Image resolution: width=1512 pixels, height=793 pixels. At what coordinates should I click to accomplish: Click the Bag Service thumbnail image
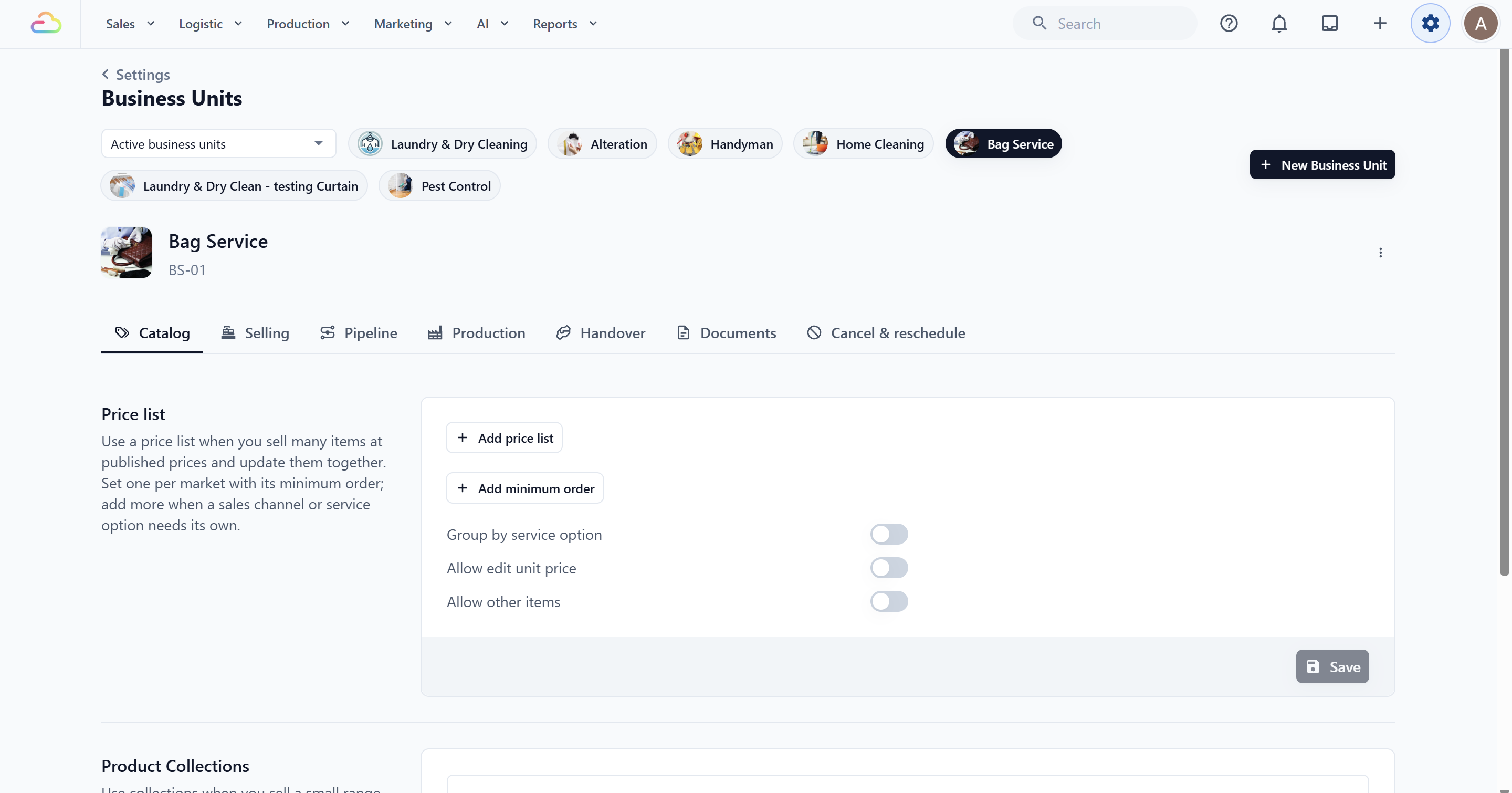click(126, 253)
